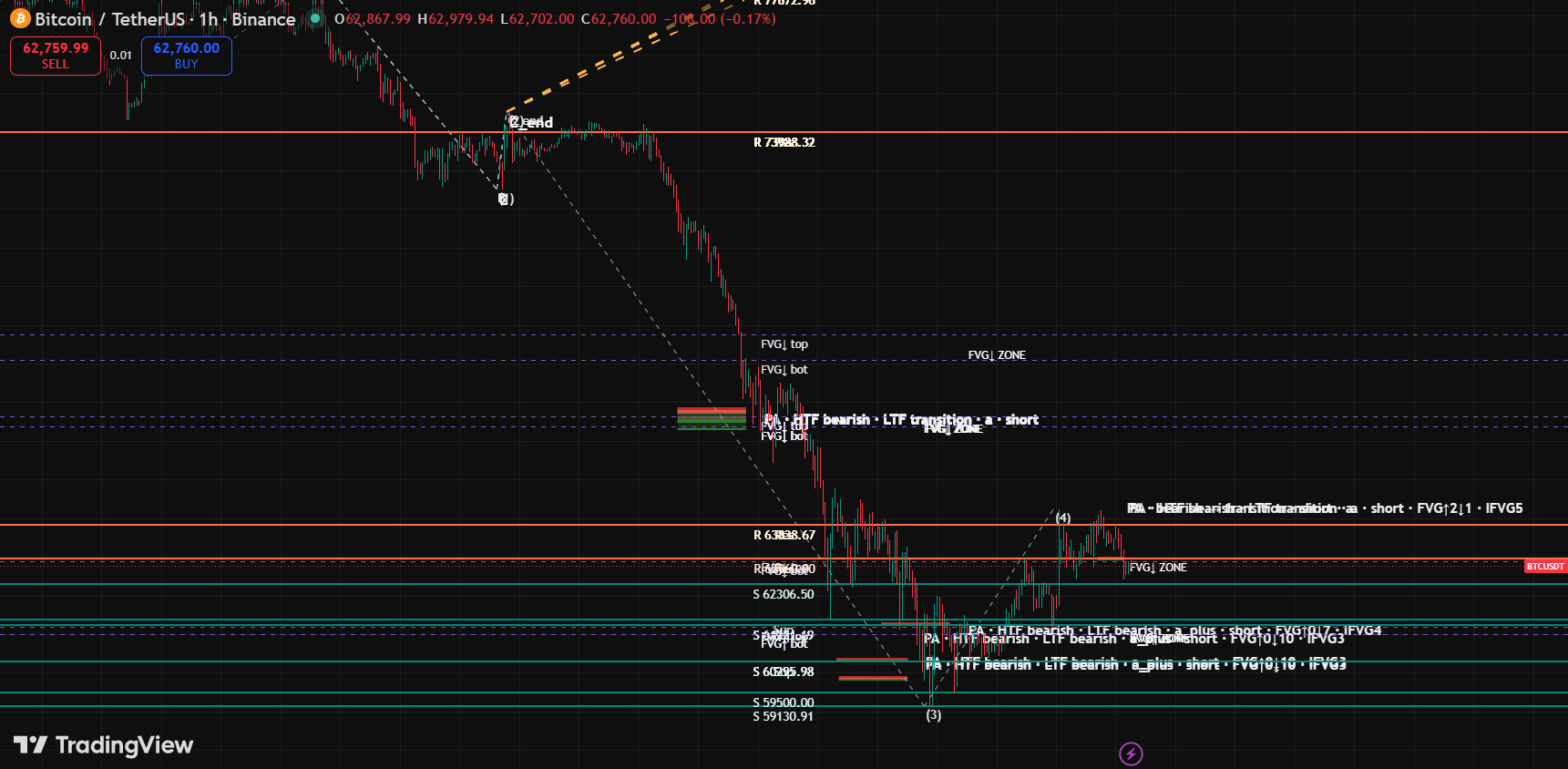Select the 'S 59130.91' support label
Viewport: 1568px width, 769px height.
click(x=784, y=716)
